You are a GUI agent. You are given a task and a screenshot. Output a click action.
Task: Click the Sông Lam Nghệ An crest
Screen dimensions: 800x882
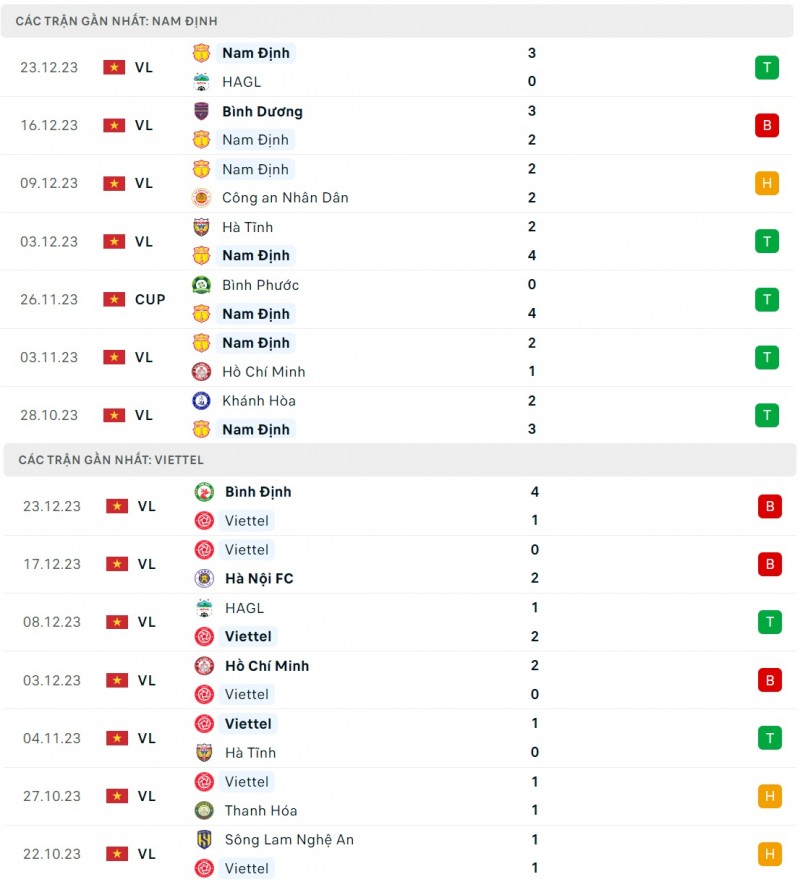click(x=204, y=840)
